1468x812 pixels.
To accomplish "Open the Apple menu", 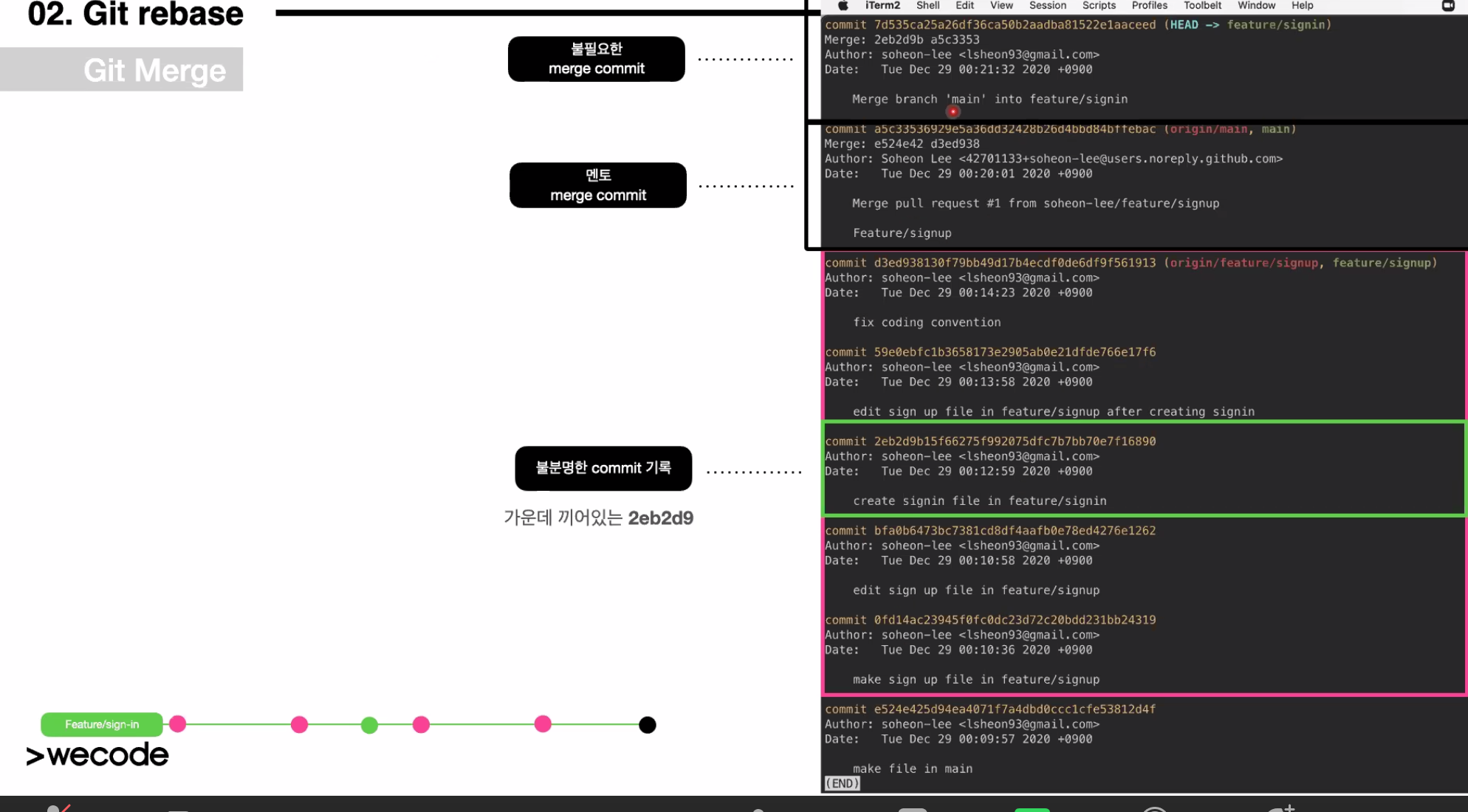I will tap(843, 6).
